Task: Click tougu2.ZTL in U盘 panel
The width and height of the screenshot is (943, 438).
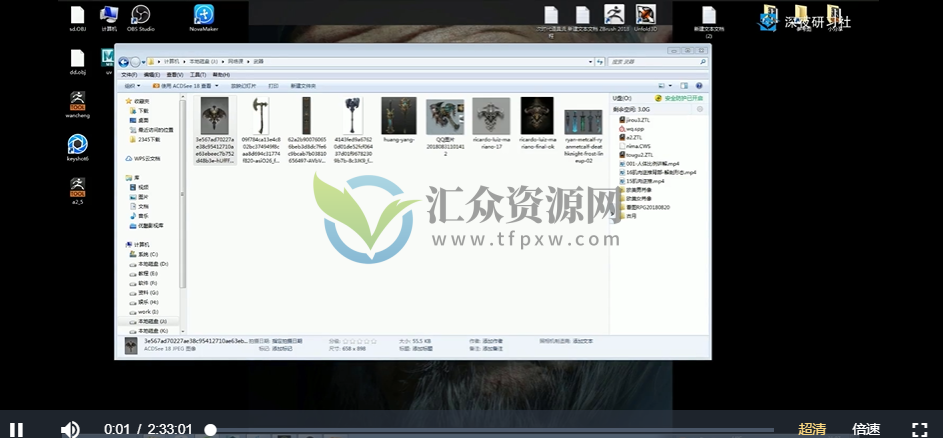Action: pos(636,155)
